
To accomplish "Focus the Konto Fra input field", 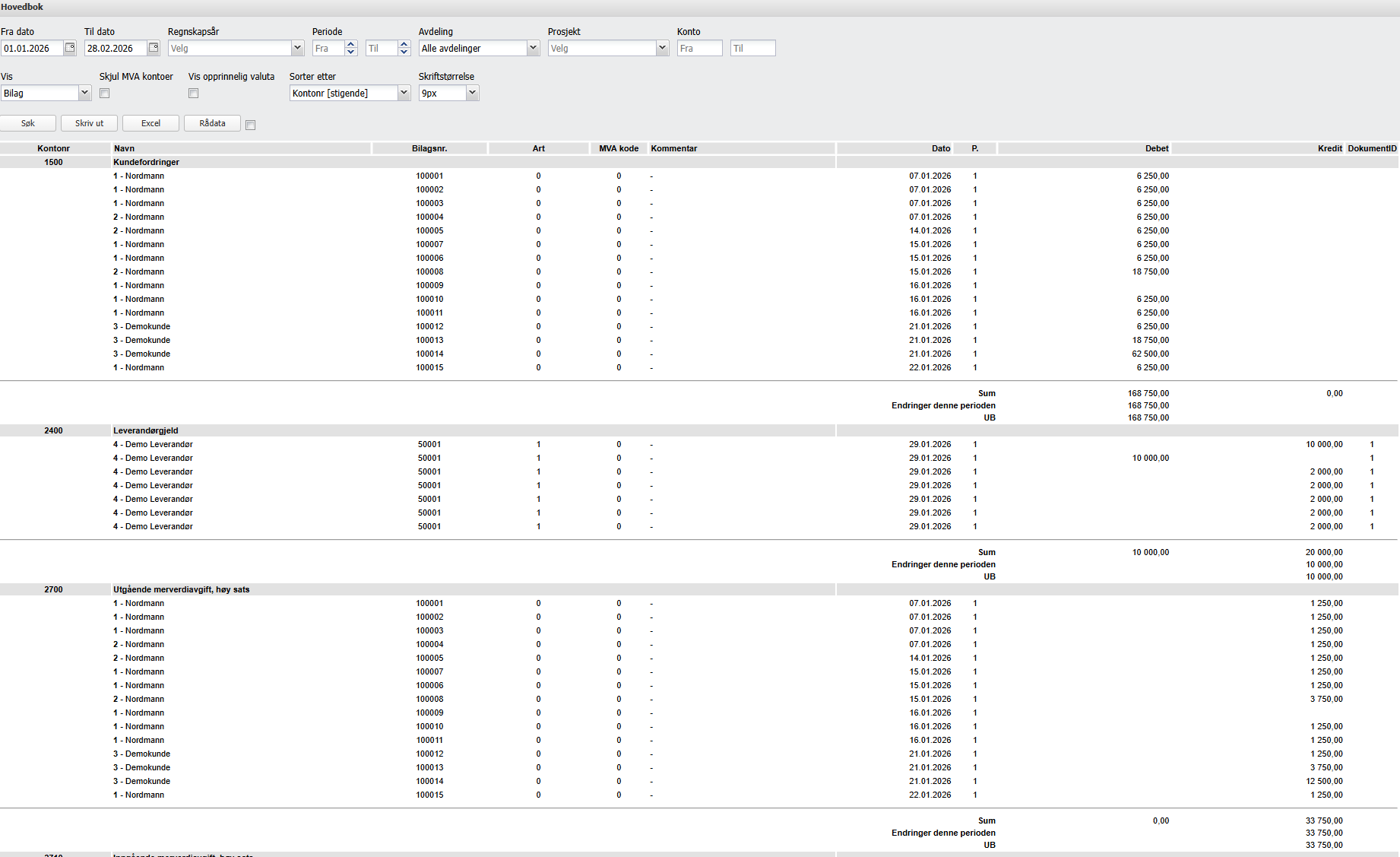I will [x=699, y=48].
